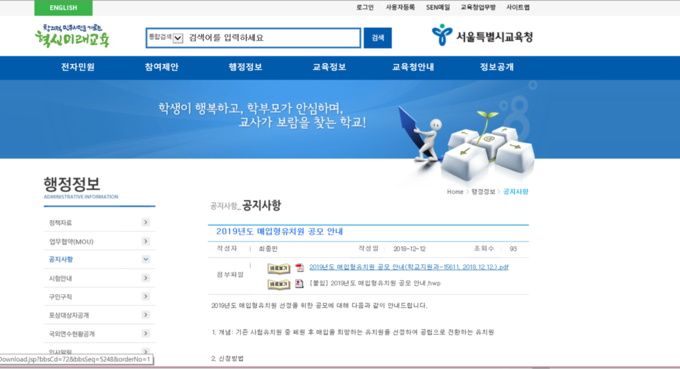The image size is (680, 369).
Task: Click the view count 93
Action: [x=513, y=249]
